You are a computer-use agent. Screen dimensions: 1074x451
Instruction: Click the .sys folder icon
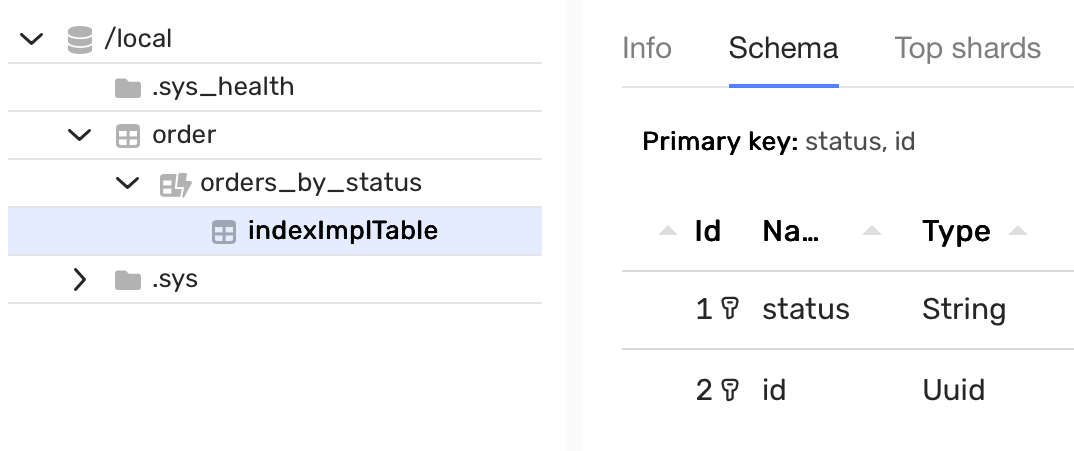[127, 280]
